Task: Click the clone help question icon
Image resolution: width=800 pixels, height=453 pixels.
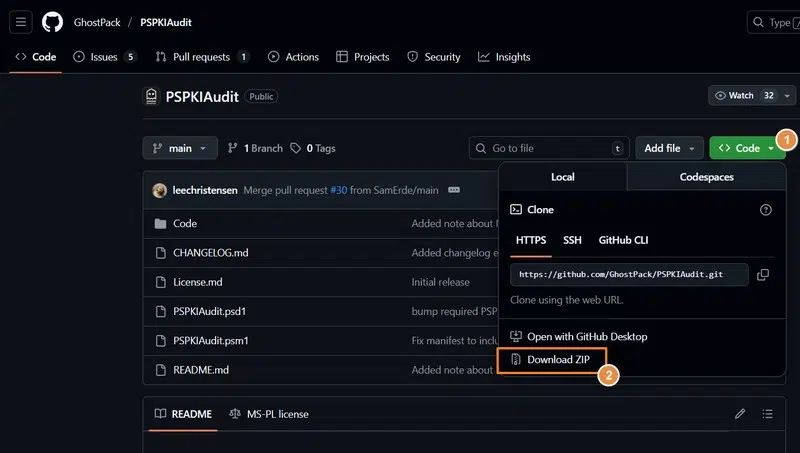Action: pyautogui.click(x=766, y=210)
